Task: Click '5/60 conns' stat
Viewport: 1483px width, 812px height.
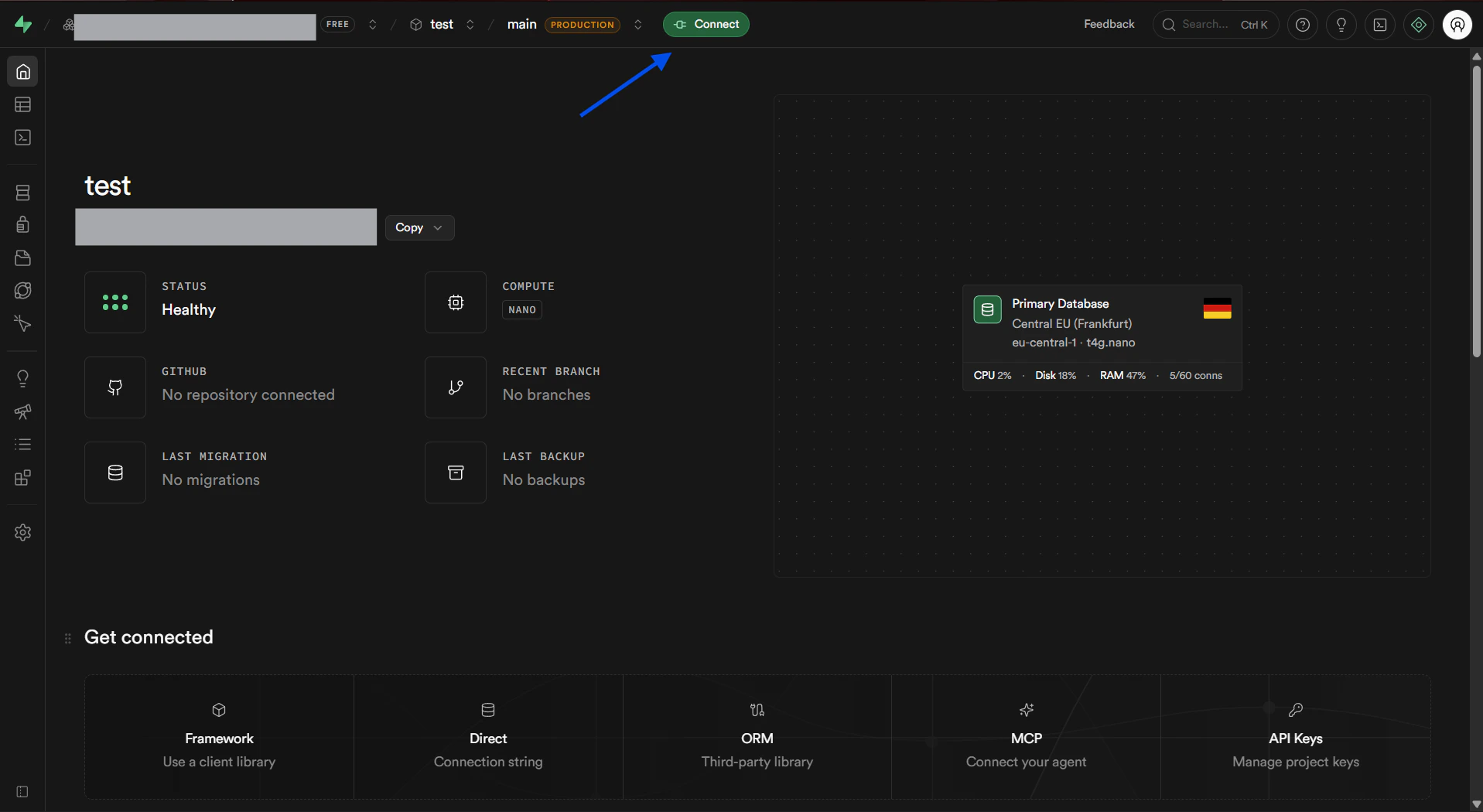Action: pyautogui.click(x=1196, y=376)
